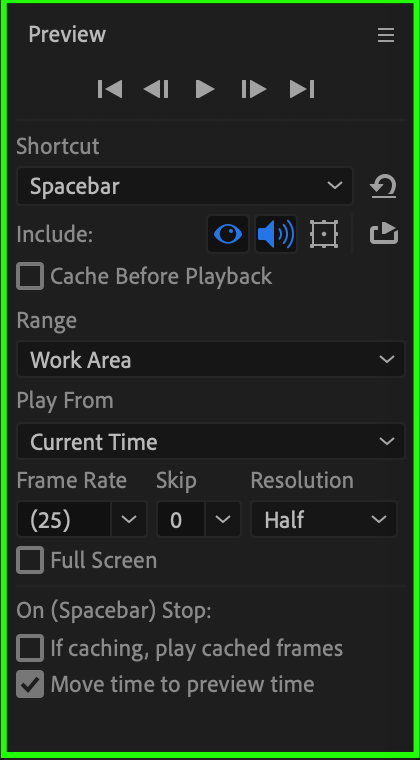Start playback with the Play button
This screenshot has height=760, width=420.
point(205,90)
